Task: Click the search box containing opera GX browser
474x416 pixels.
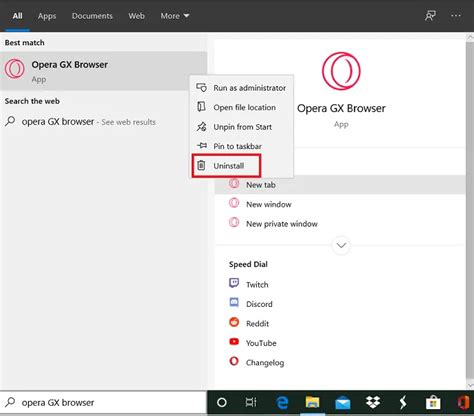Action: [x=103, y=403]
